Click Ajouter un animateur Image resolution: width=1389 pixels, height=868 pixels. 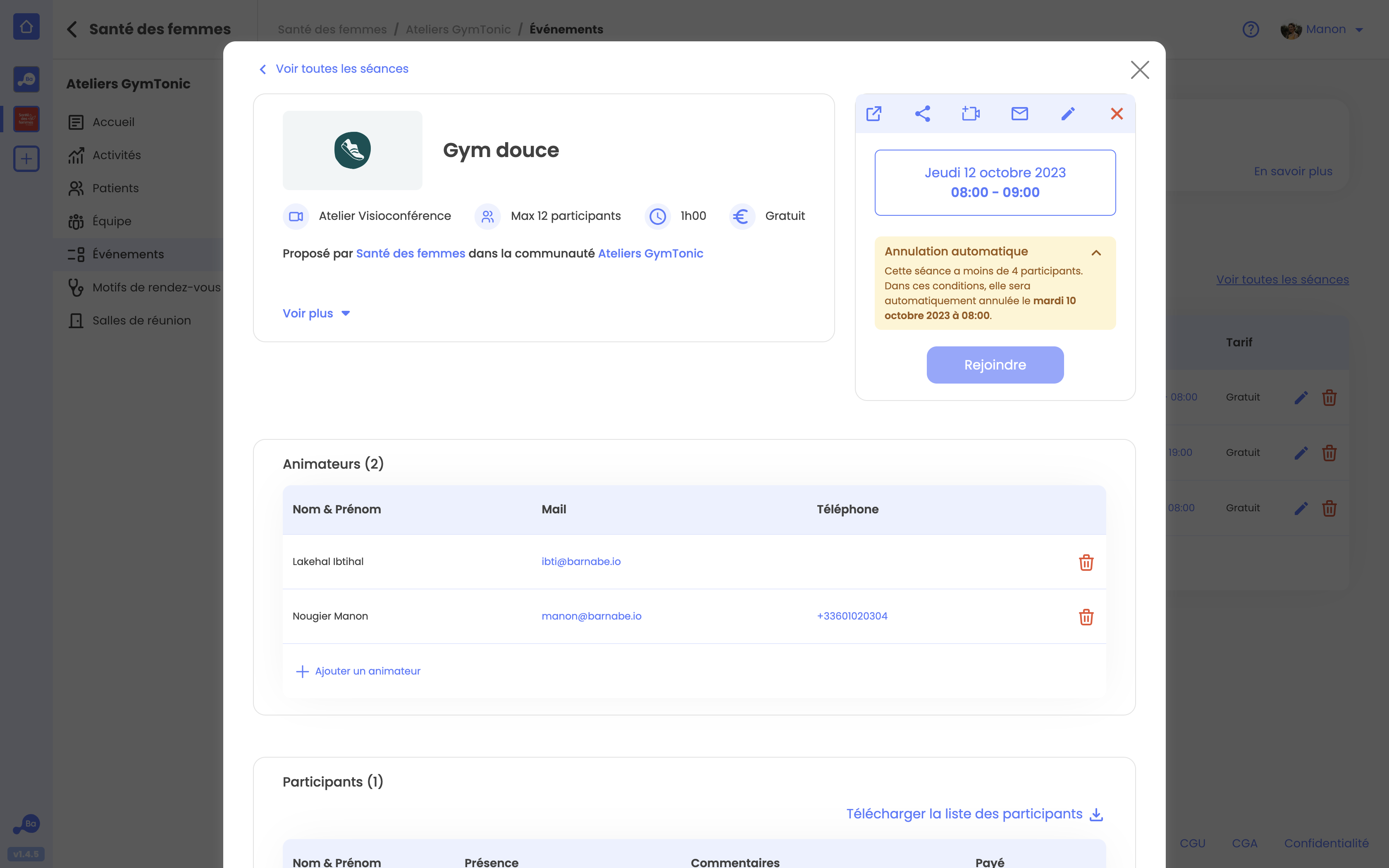(x=358, y=671)
